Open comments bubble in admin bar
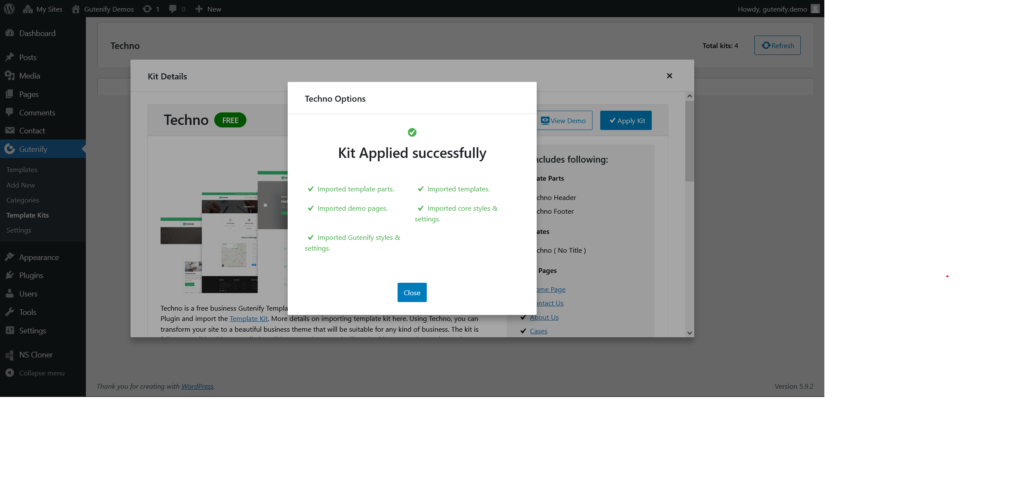The width and height of the screenshot is (1024, 496). pyautogui.click(x=176, y=9)
